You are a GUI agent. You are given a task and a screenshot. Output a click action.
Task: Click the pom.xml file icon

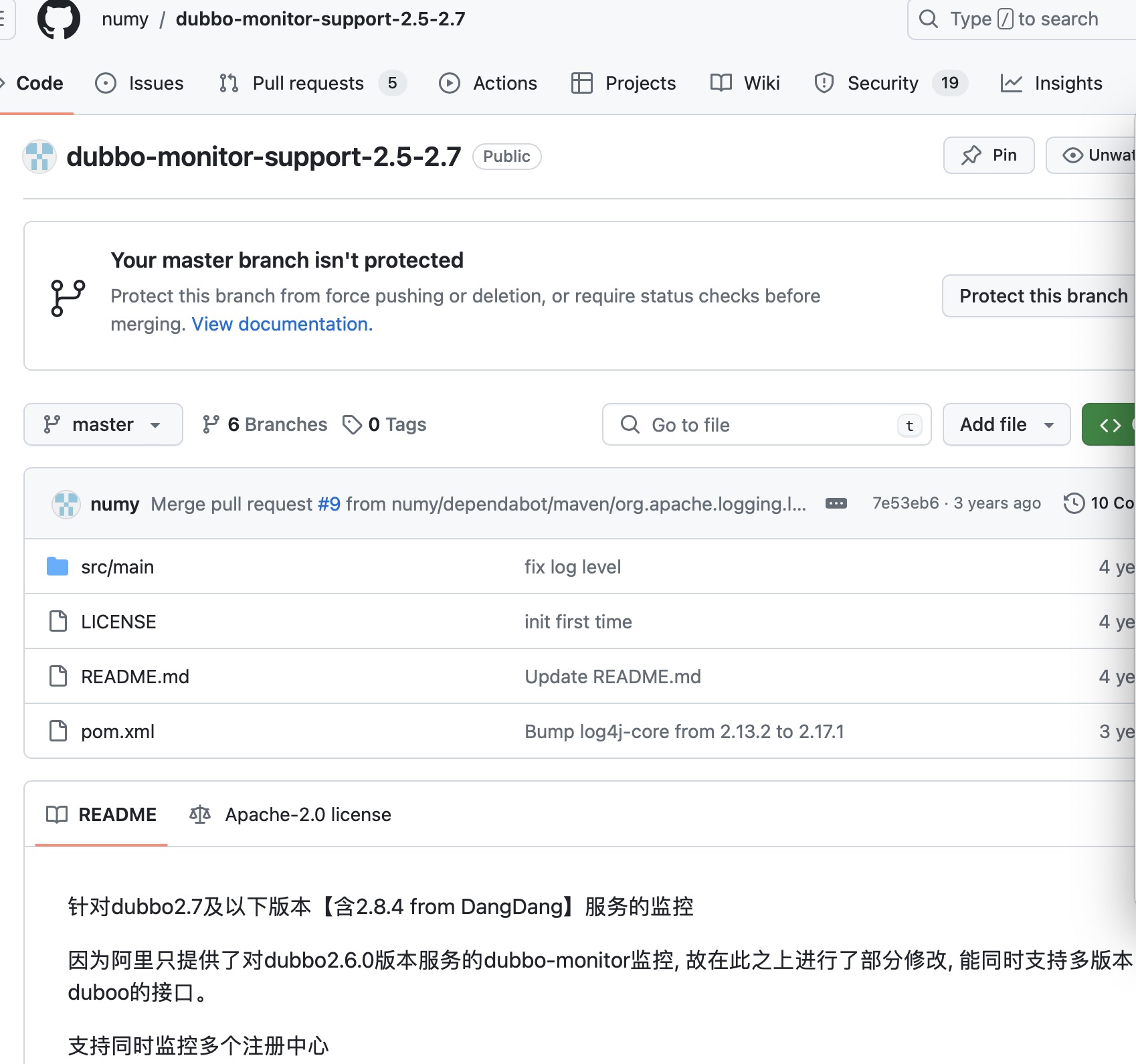coord(58,731)
